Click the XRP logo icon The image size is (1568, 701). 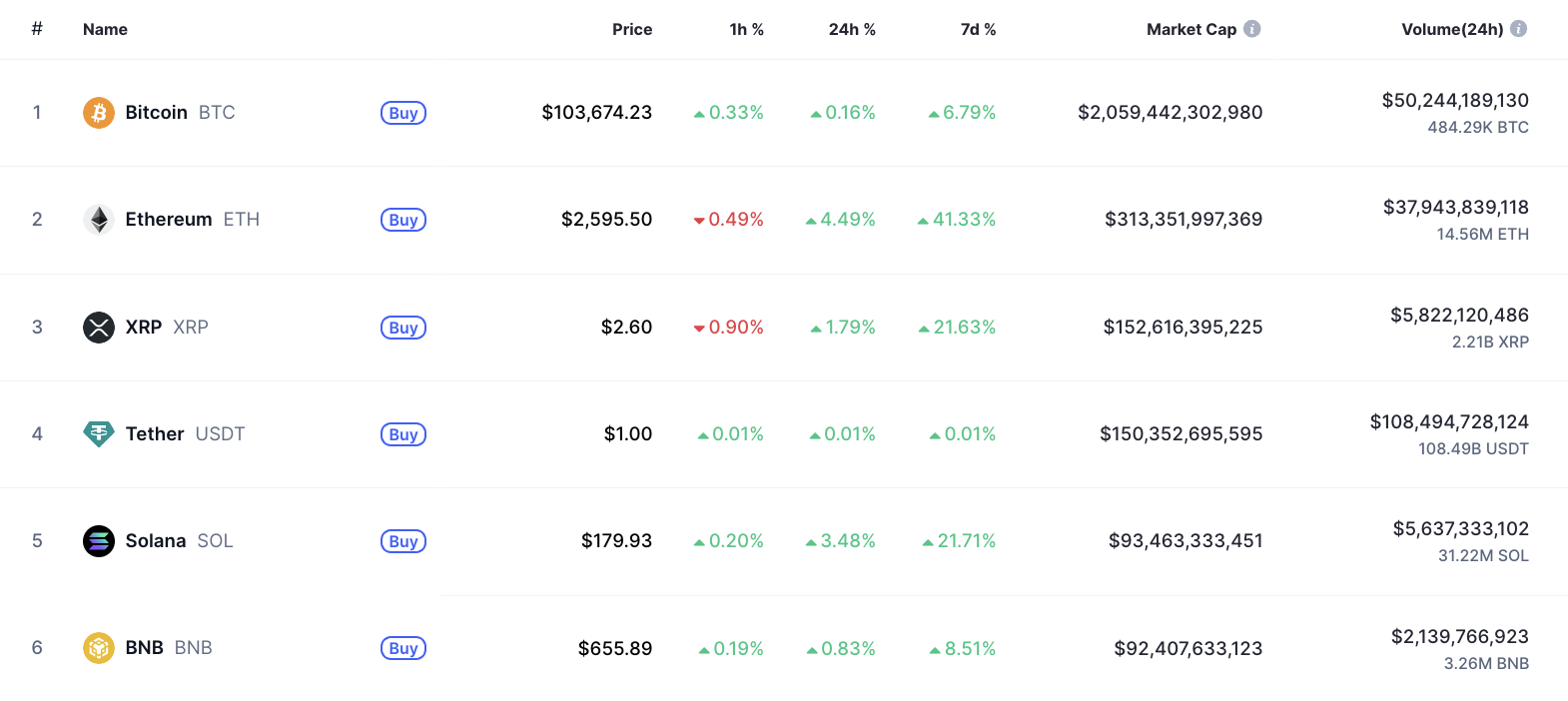[98, 328]
